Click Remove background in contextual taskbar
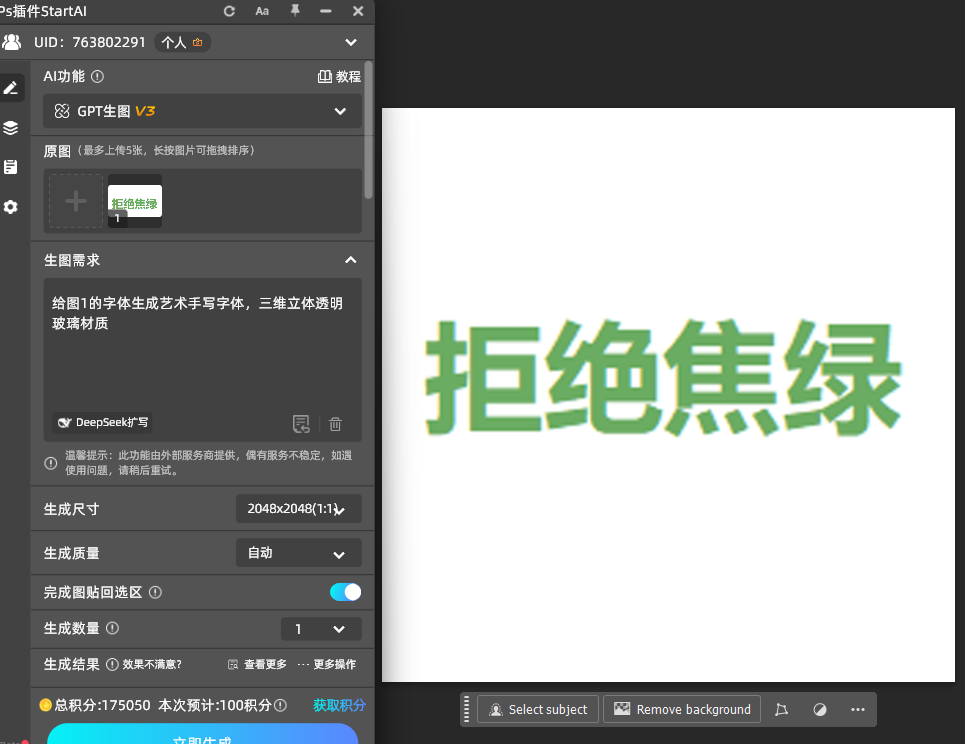This screenshot has height=744, width=965. tap(682, 710)
